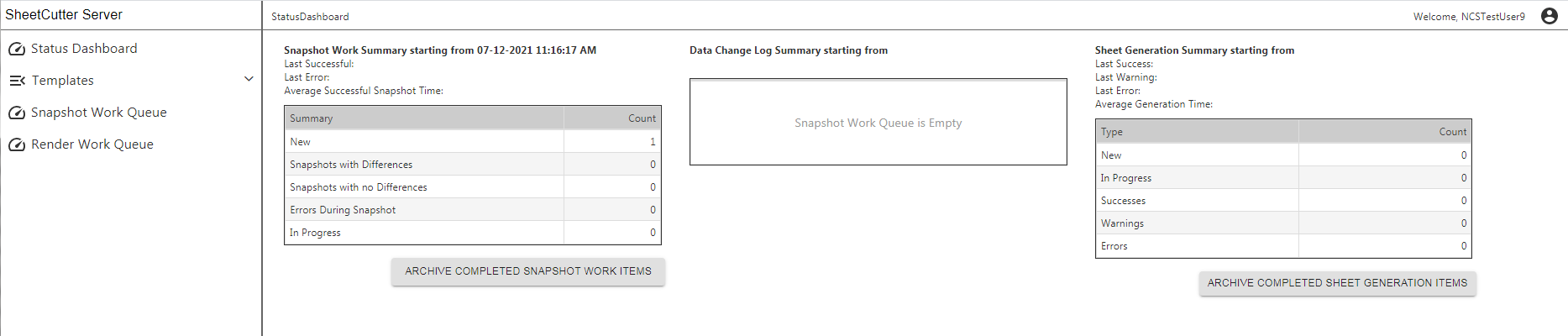This screenshot has width=1568, height=336.
Task: Click the Count header in Sheet Generation table
Action: coord(1452,132)
